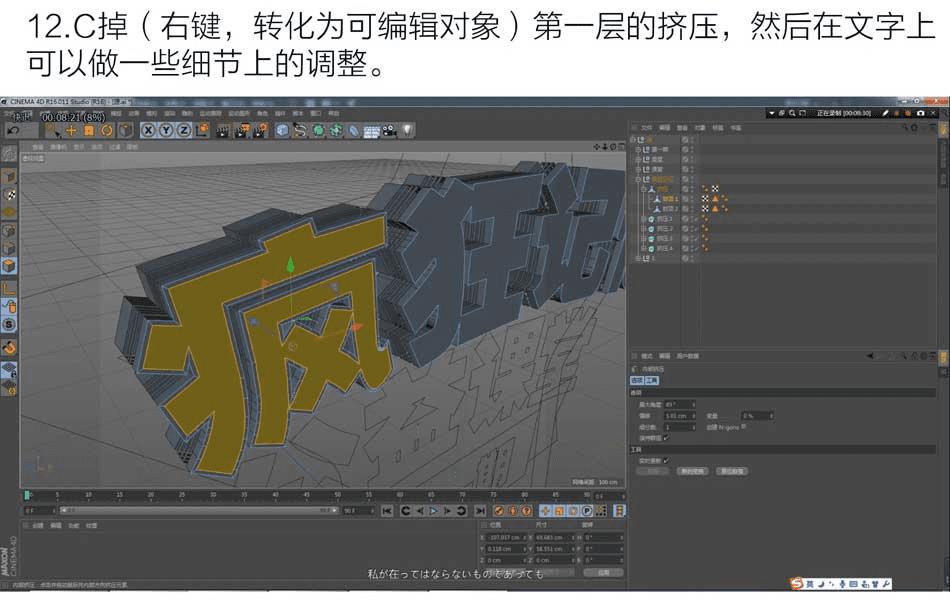Click the timeline frame 0 marker

[27, 496]
